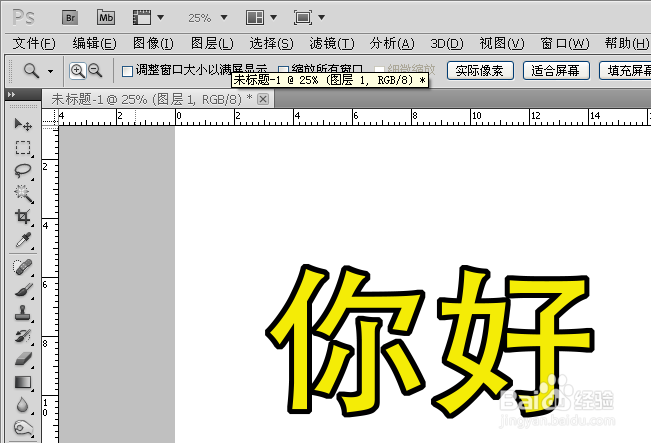The width and height of the screenshot is (651, 443).
Task: Click the view extras filmstrip icon
Action: point(142,17)
